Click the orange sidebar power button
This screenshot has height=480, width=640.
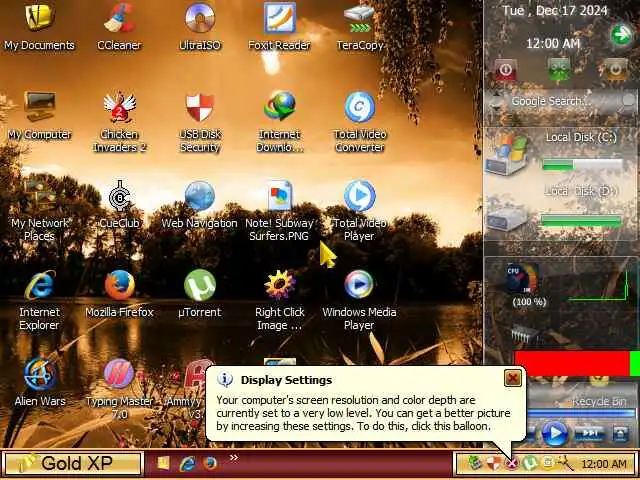click(x=616, y=70)
